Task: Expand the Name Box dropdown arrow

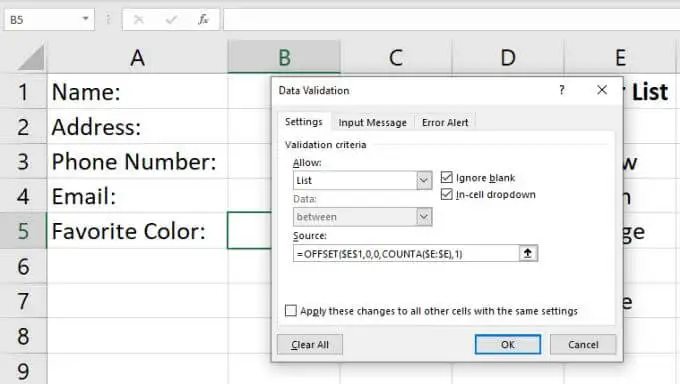Action: [x=85, y=19]
